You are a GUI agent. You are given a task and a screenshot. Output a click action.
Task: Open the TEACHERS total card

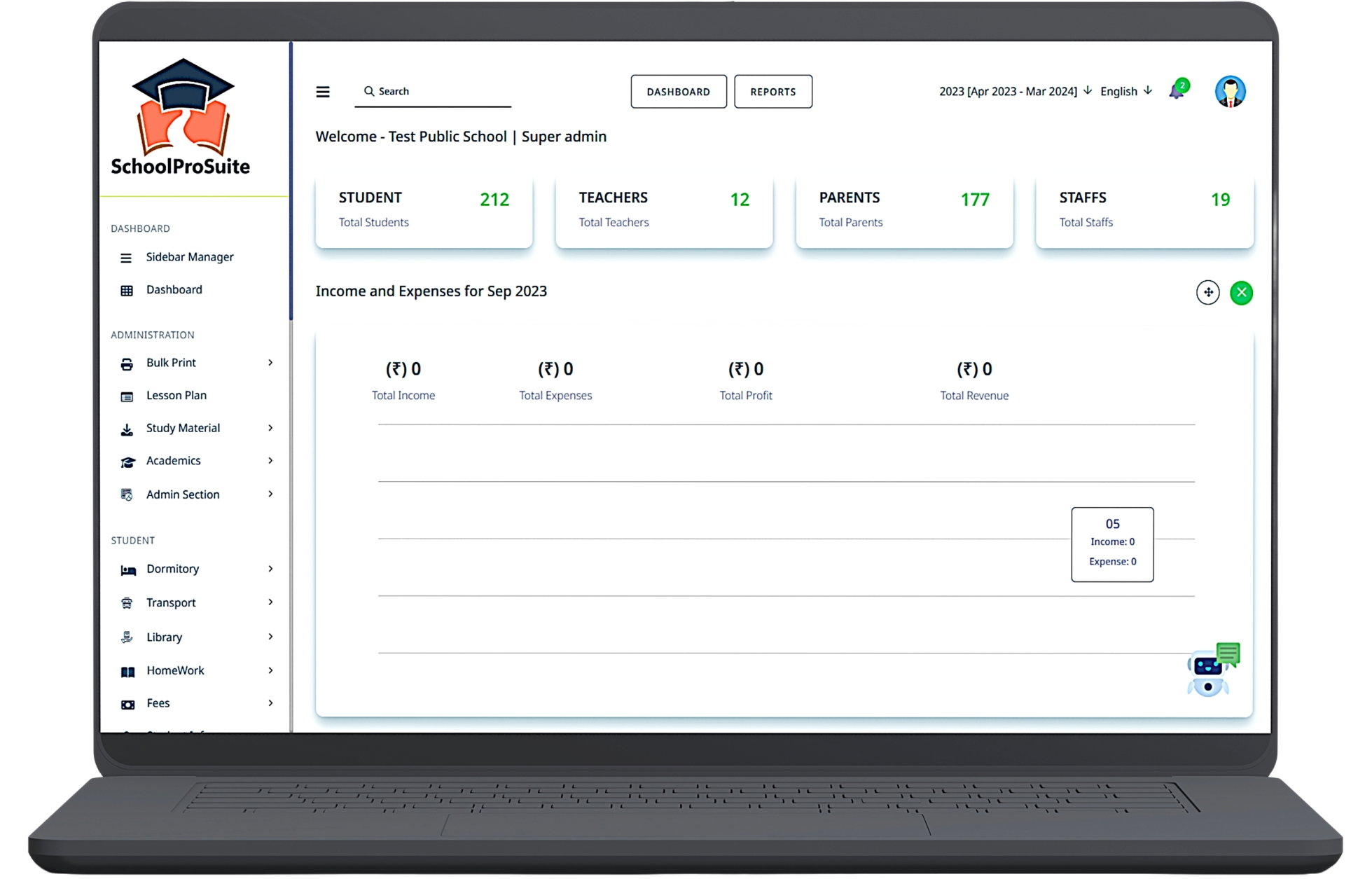[664, 210]
